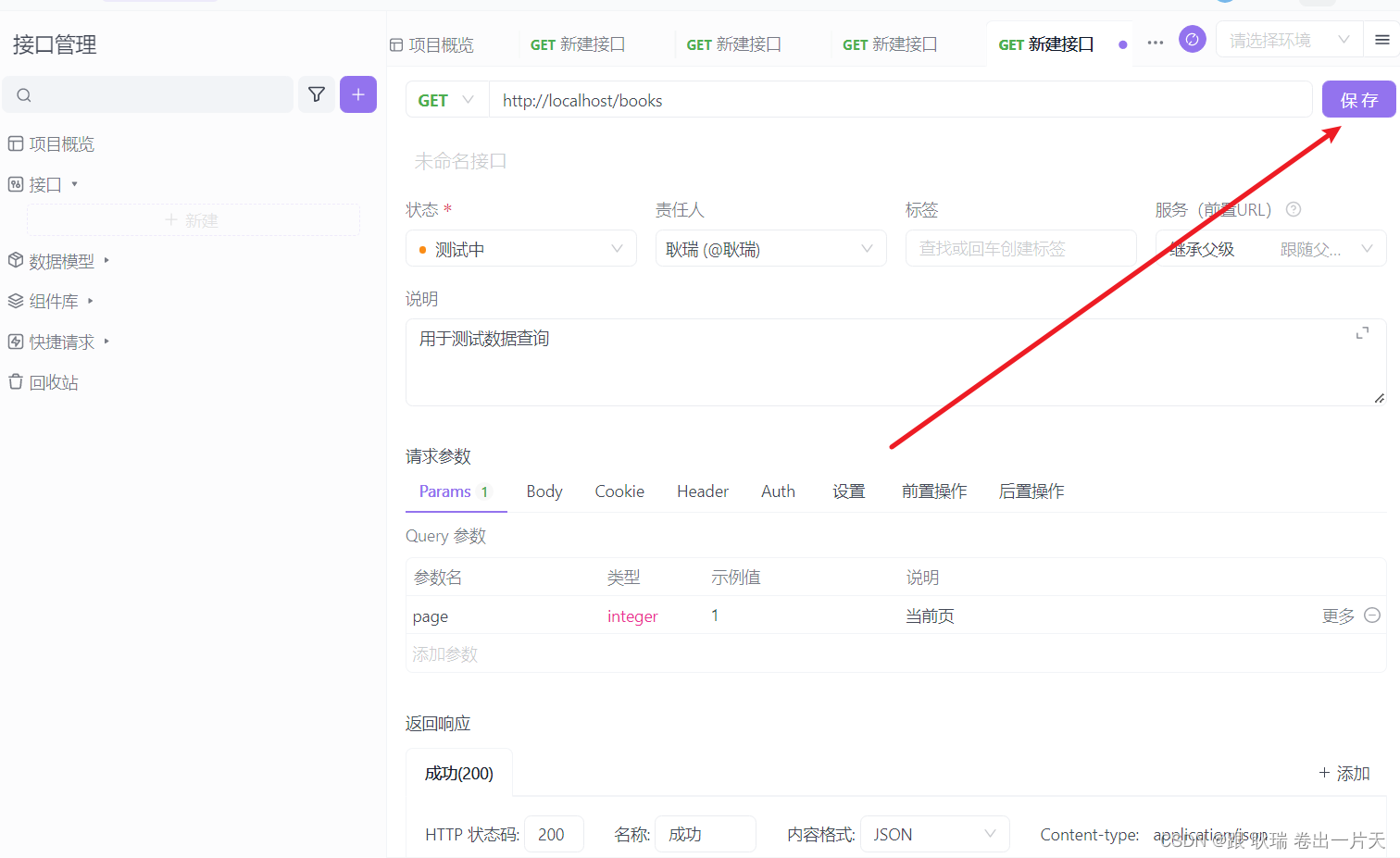The width and height of the screenshot is (1400, 858).
Task: Click the 当前页 description cell
Action: [930, 616]
